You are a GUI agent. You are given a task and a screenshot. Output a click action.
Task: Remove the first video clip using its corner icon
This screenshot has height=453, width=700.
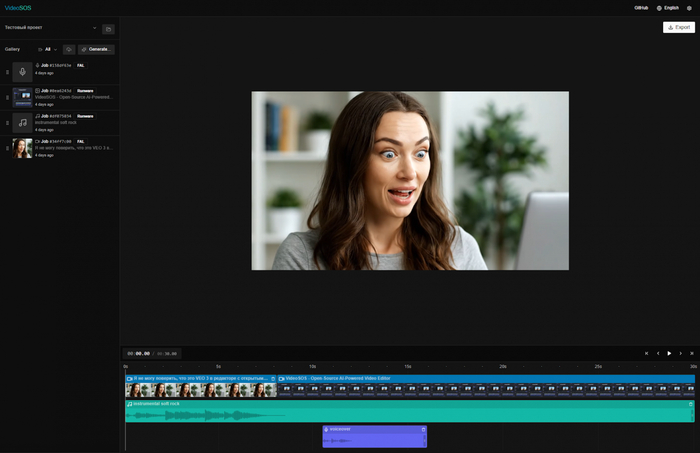pyautogui.click(x=273, y=379)
